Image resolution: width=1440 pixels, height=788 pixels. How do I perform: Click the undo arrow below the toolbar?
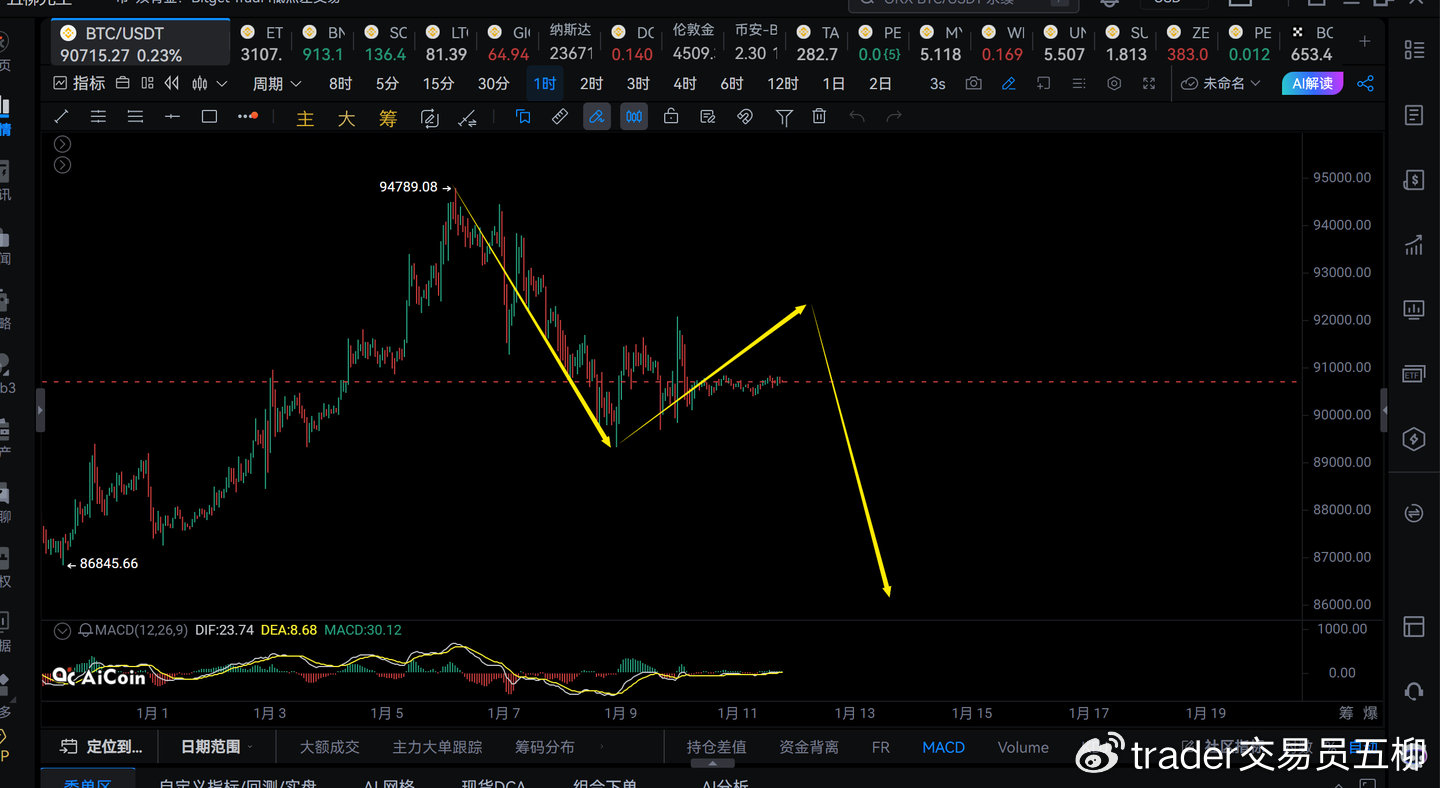(856, 116)
